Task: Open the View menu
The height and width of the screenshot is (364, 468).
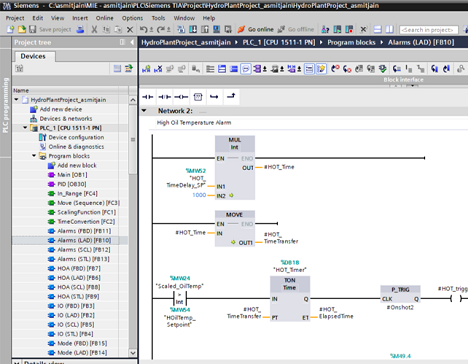Action: 57,18
